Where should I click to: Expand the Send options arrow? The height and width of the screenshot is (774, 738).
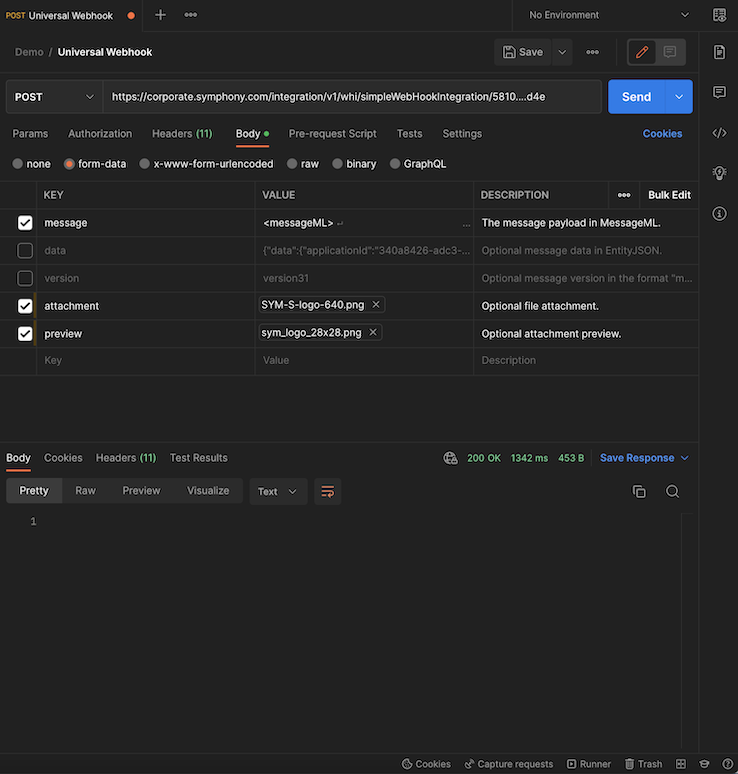679,97
